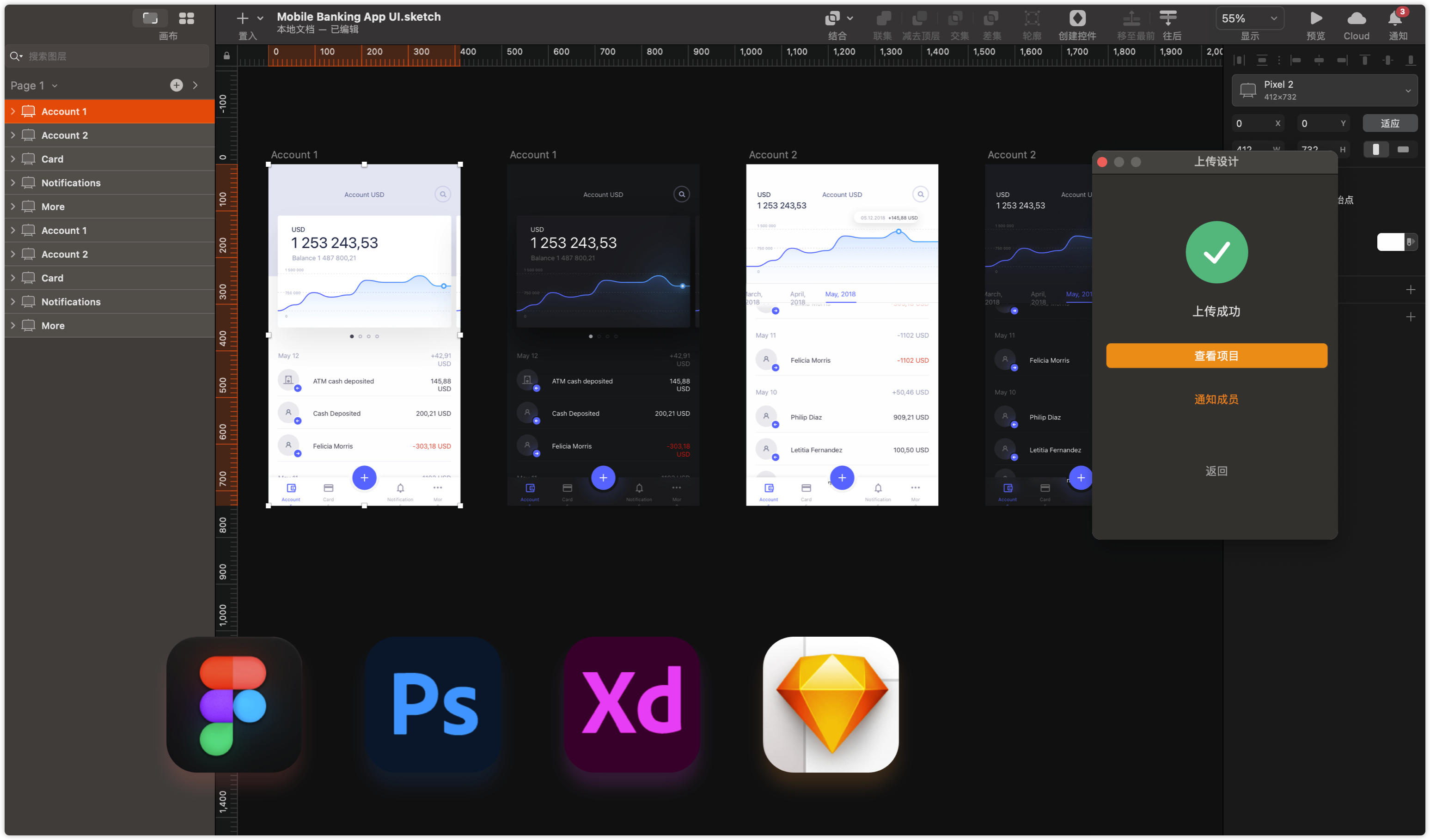Click the 通知成员 link
Screen dimensions: 1430x840
pos(1216,399)
